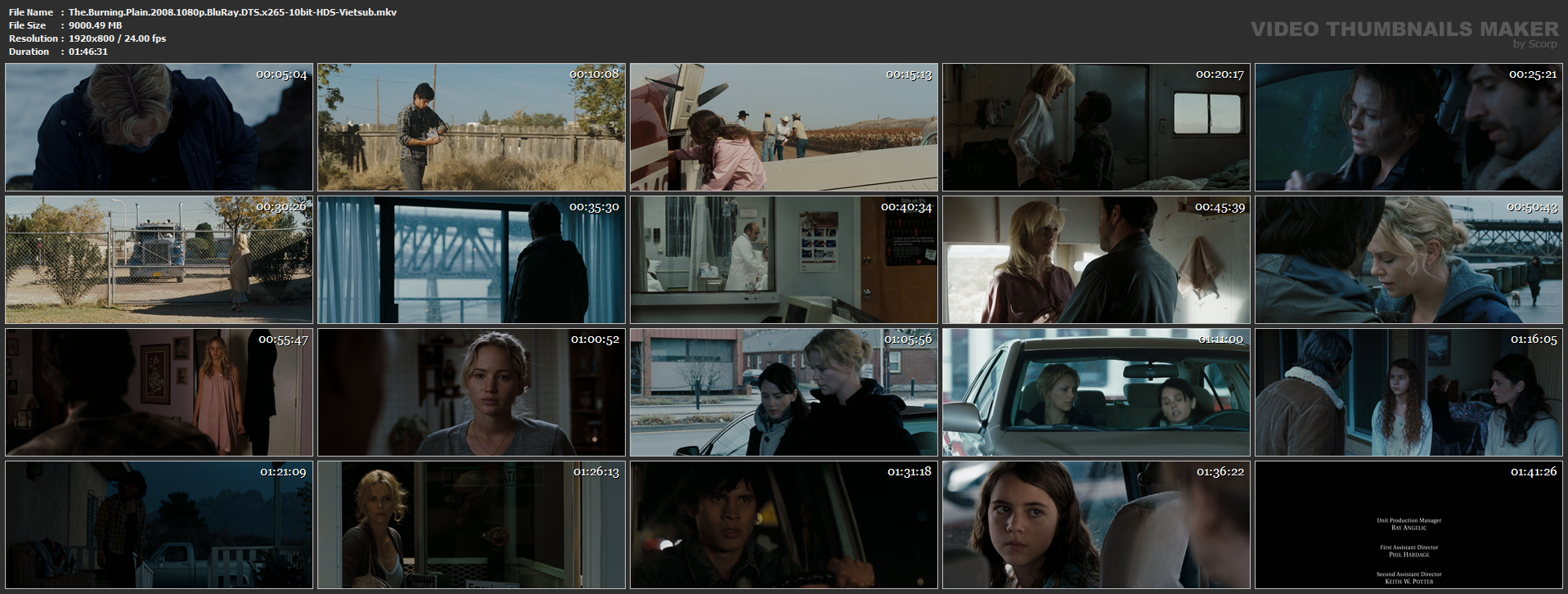Select the file size value 9000.49 MB

(x=95, y=25)
